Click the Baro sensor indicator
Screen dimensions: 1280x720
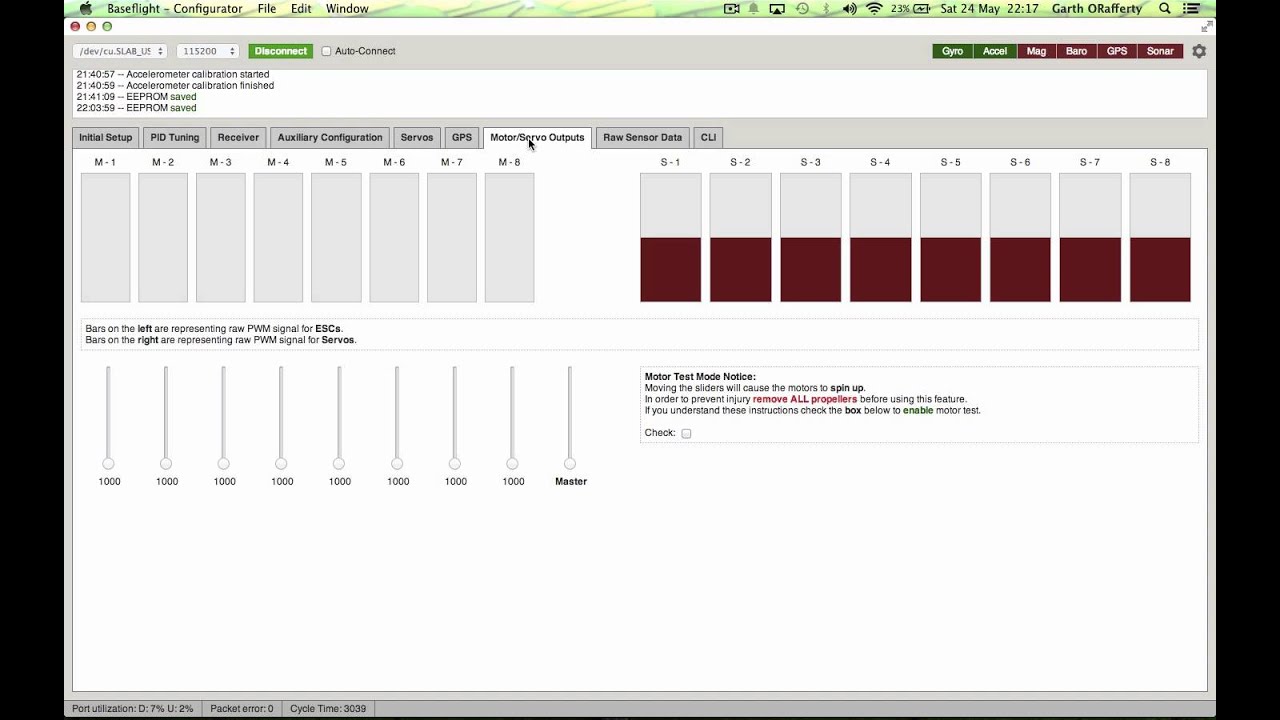point(1077,51)
